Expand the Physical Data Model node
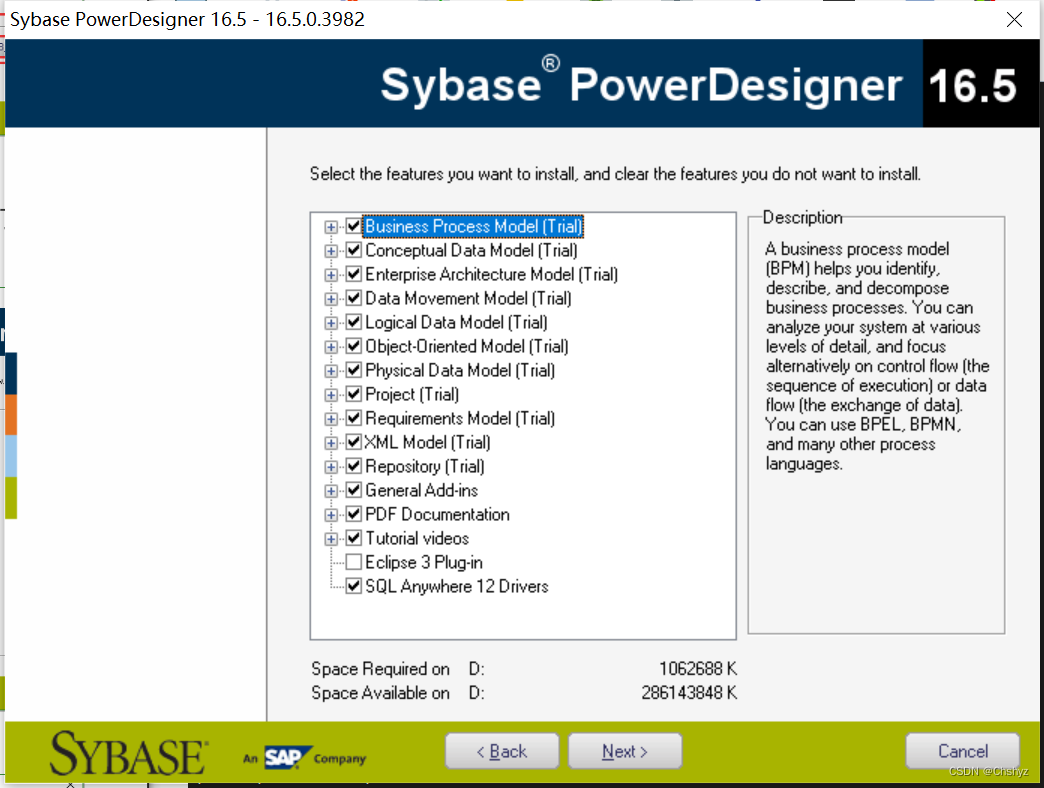The width and height of the screenshot is (1044, 788). [331, 371]
